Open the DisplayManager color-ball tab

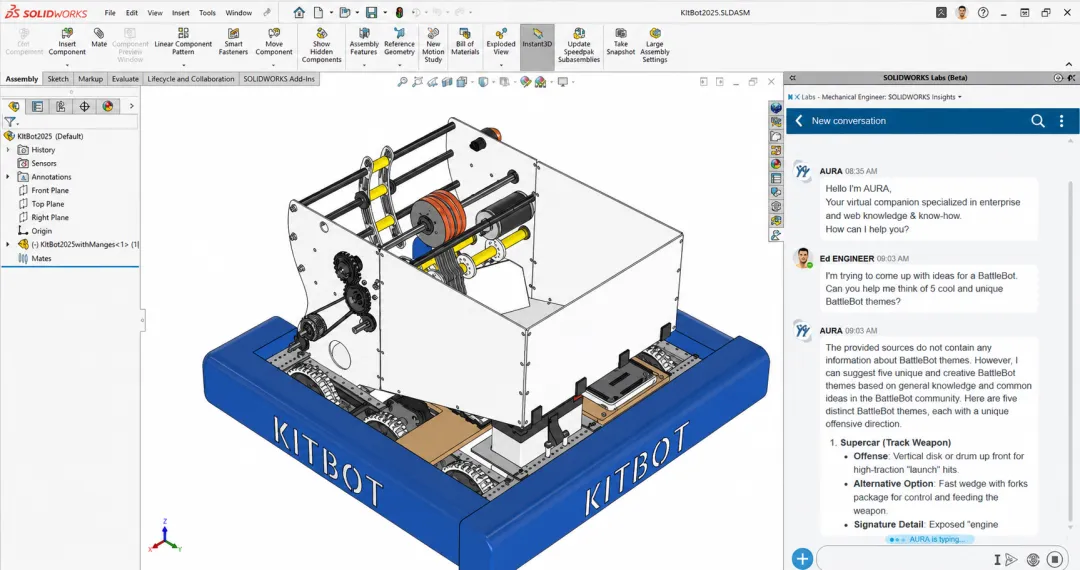click(107, 106)
